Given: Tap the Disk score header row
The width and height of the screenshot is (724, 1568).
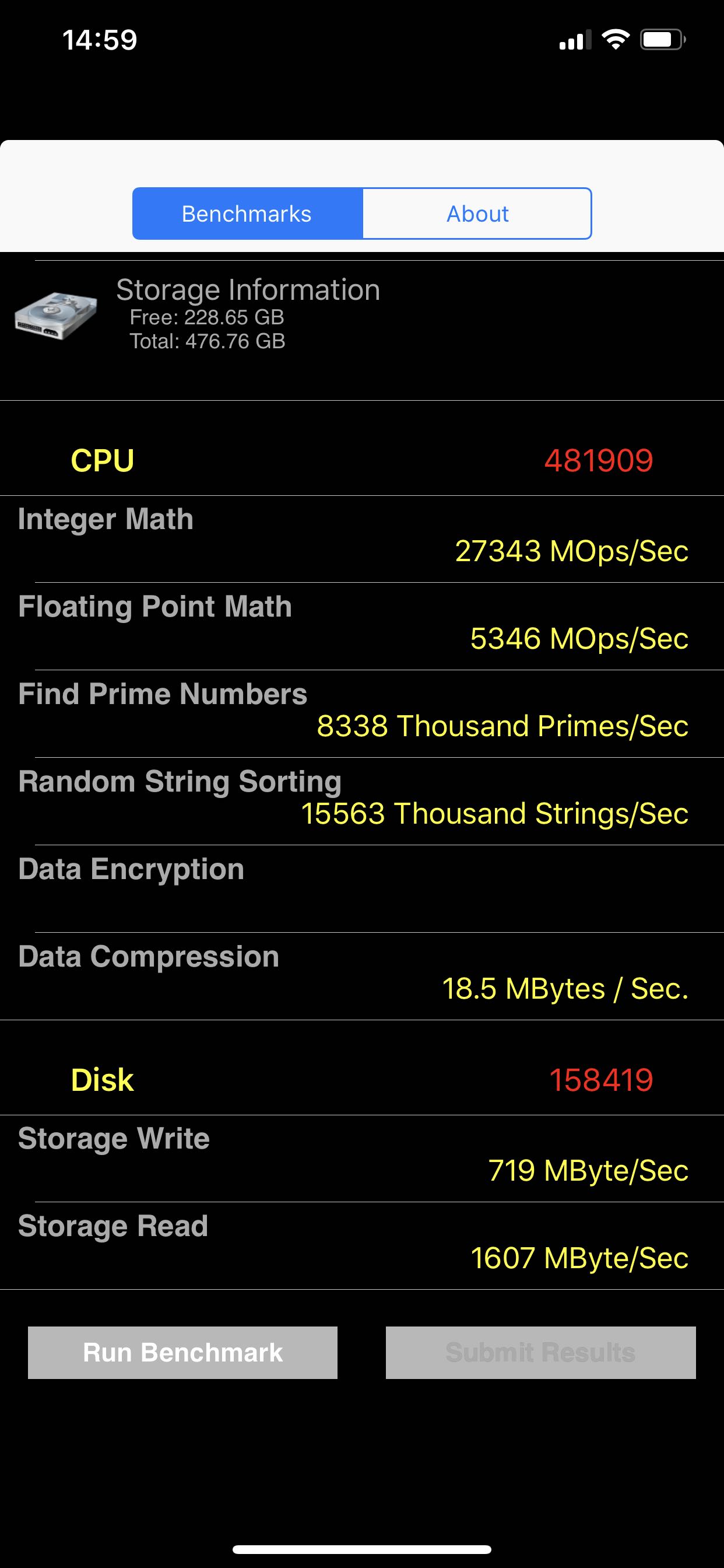Looking at the screenshot, I should [x=362, y=1080].
